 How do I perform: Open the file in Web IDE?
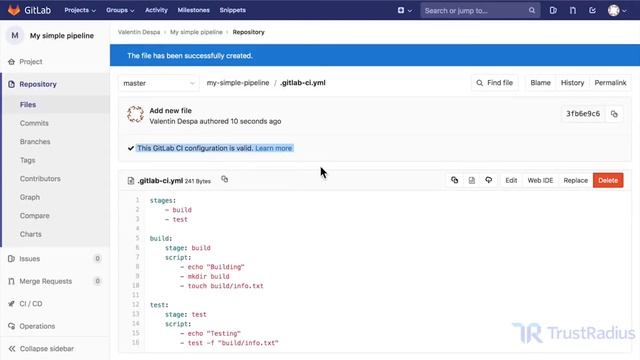(540, 180)
